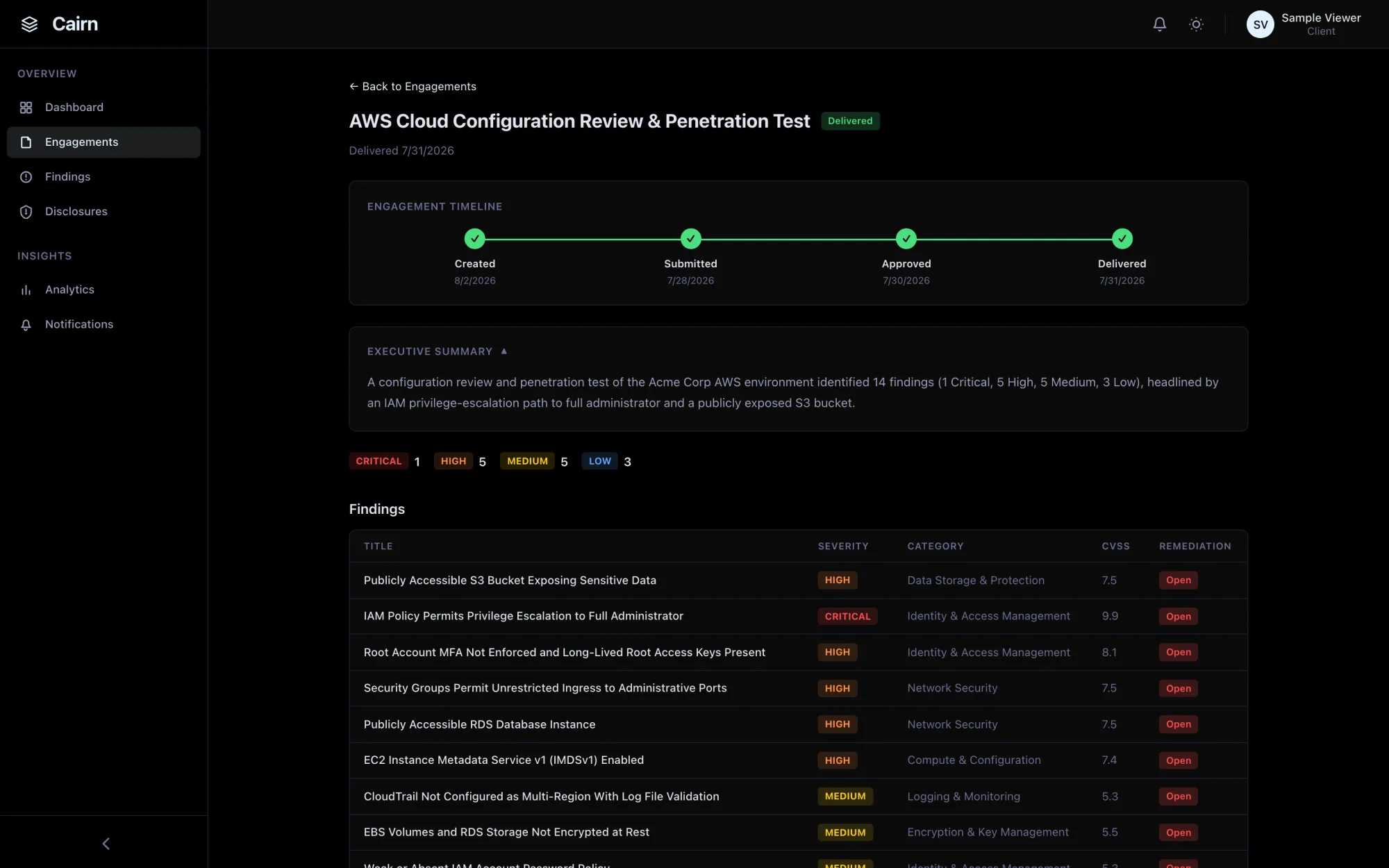The height and width of the screenshot is (868, 1389).
Task: Open the SV user avatar menu
Action: [x=1260, y=24]
